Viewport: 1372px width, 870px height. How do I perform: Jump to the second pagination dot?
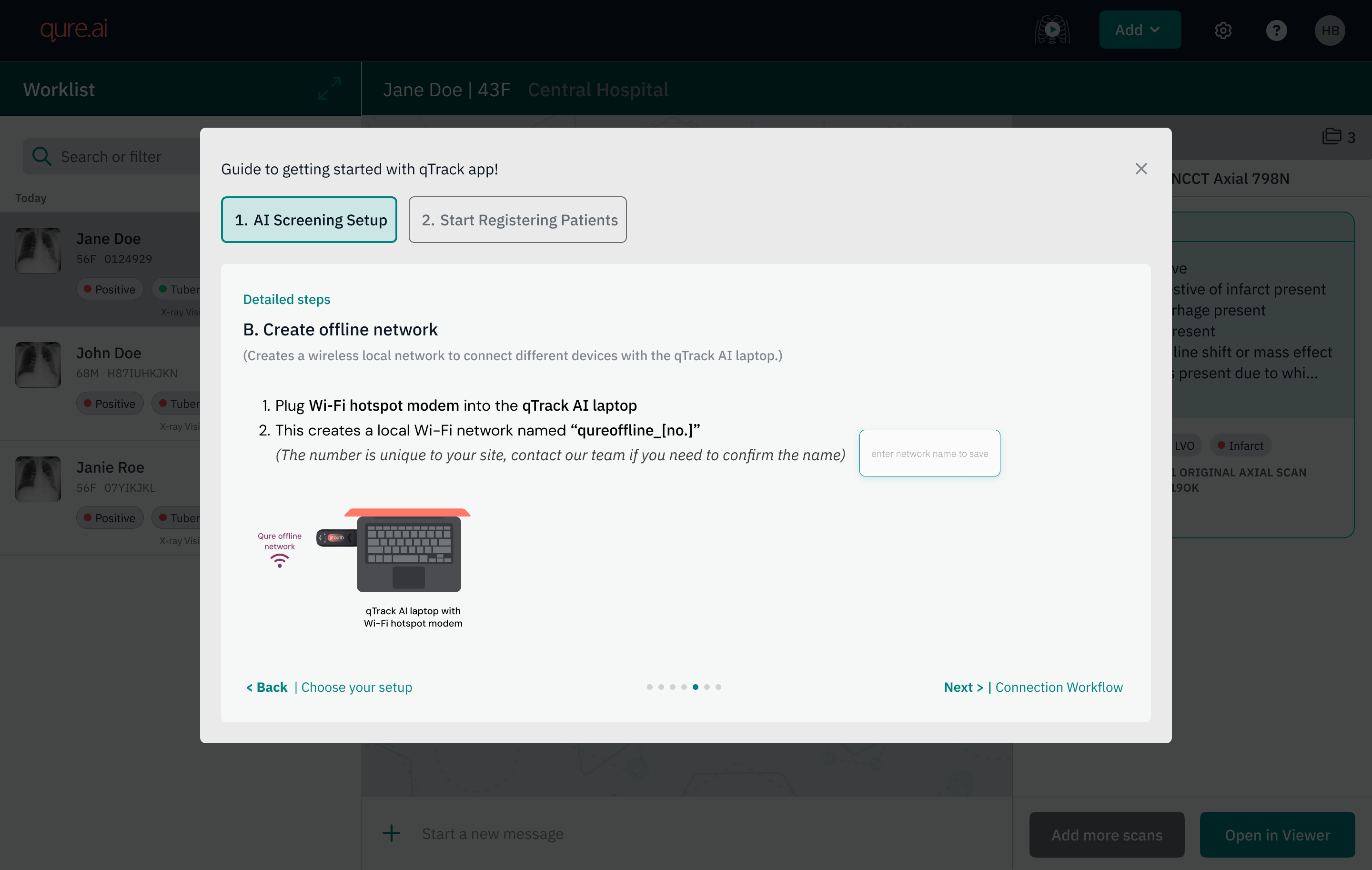[x=661, y=687]
